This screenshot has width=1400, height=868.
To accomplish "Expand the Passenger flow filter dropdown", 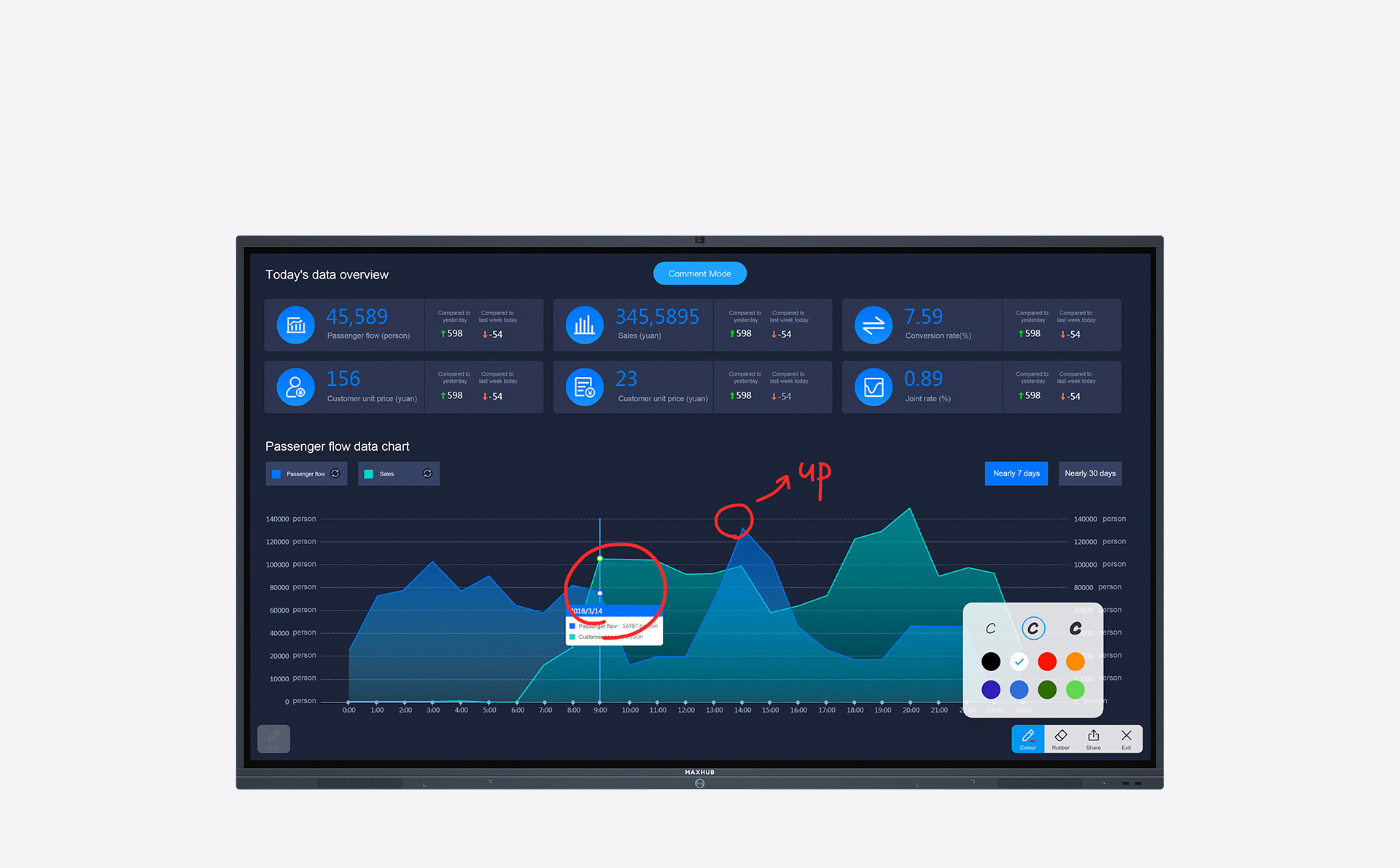I will 338,473.
